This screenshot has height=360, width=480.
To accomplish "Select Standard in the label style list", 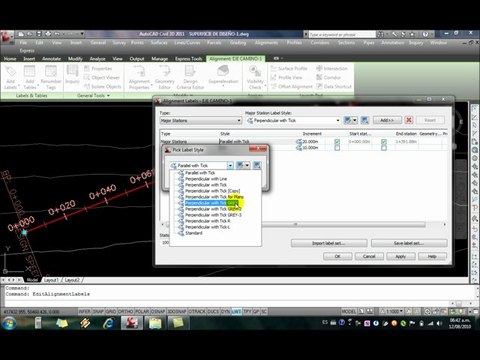I will tap(194, 233).
